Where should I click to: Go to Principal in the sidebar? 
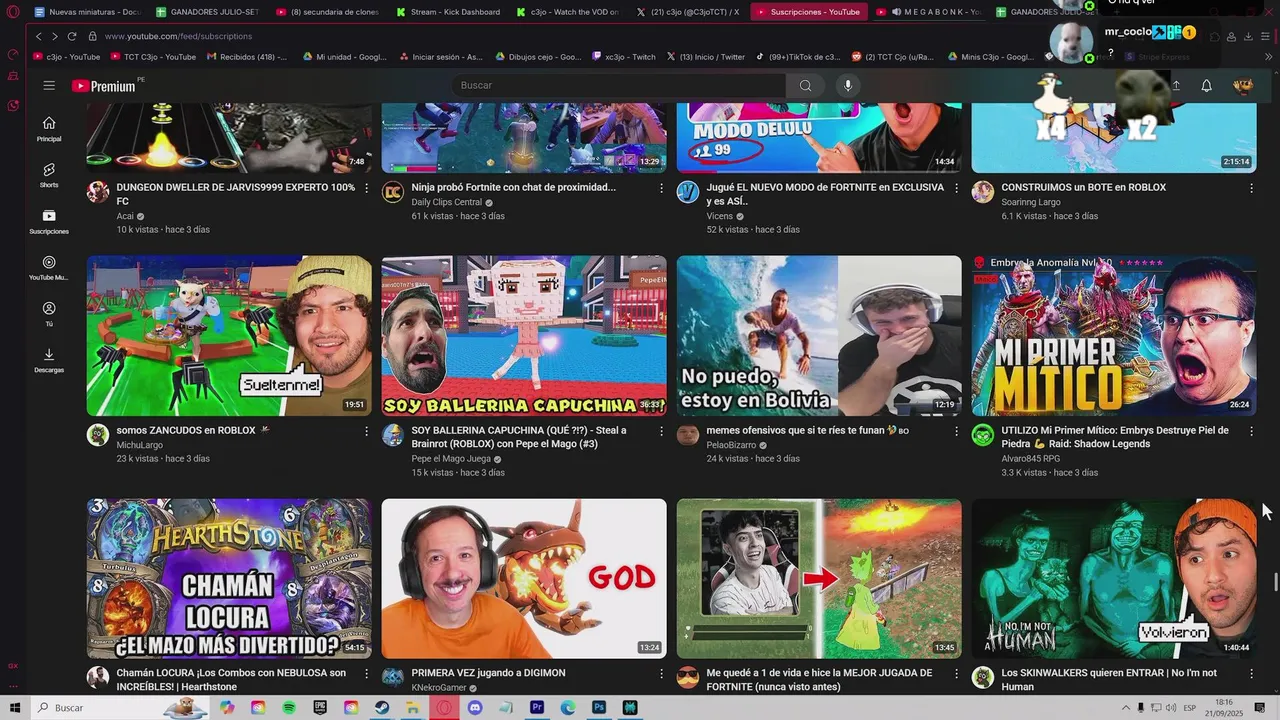click(x=49, y=129)
